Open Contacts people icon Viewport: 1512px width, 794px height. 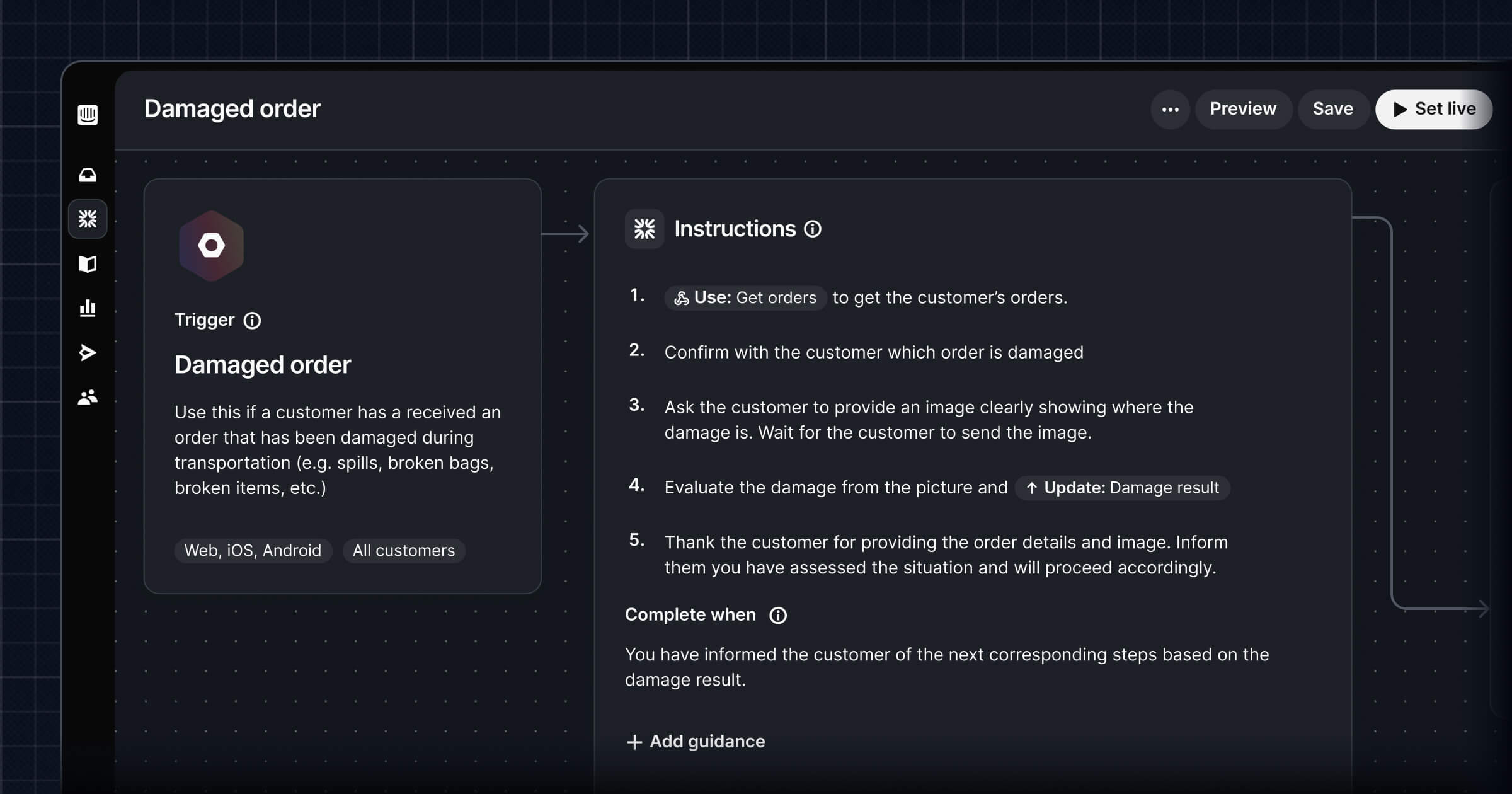click(x=88, y=397)
